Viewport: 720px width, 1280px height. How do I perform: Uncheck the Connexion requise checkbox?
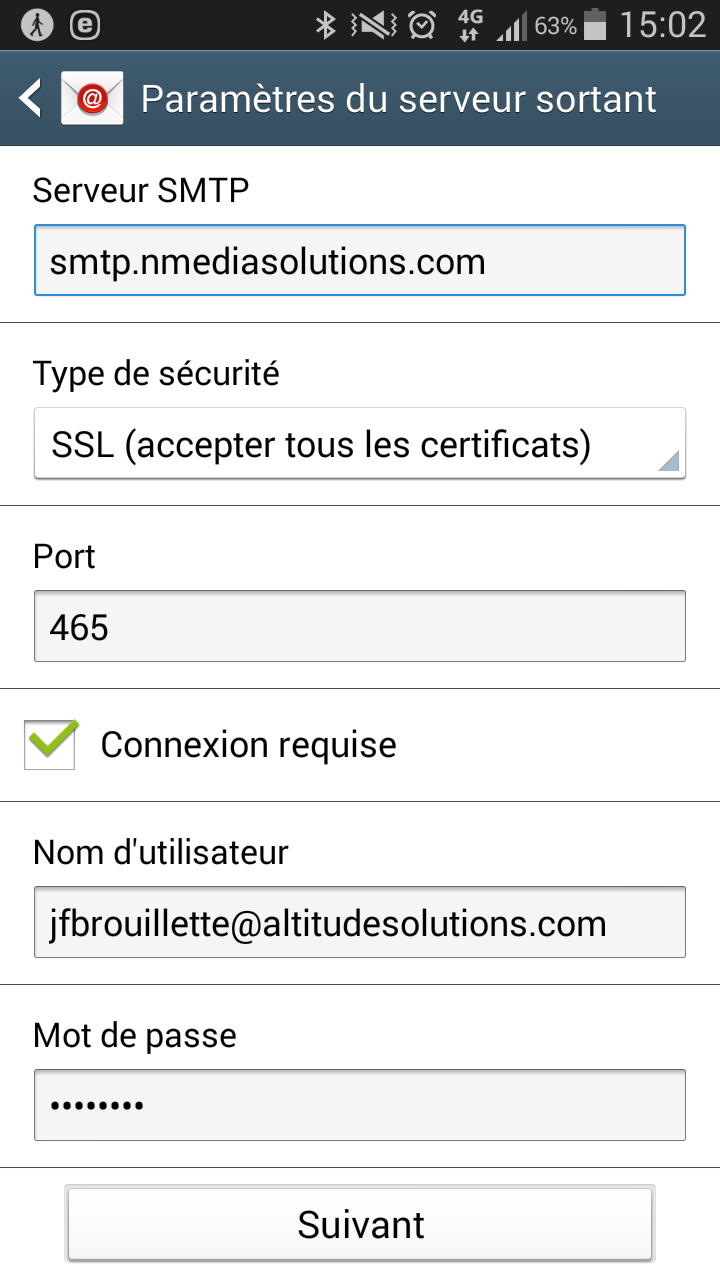click(x=51, y=745)
